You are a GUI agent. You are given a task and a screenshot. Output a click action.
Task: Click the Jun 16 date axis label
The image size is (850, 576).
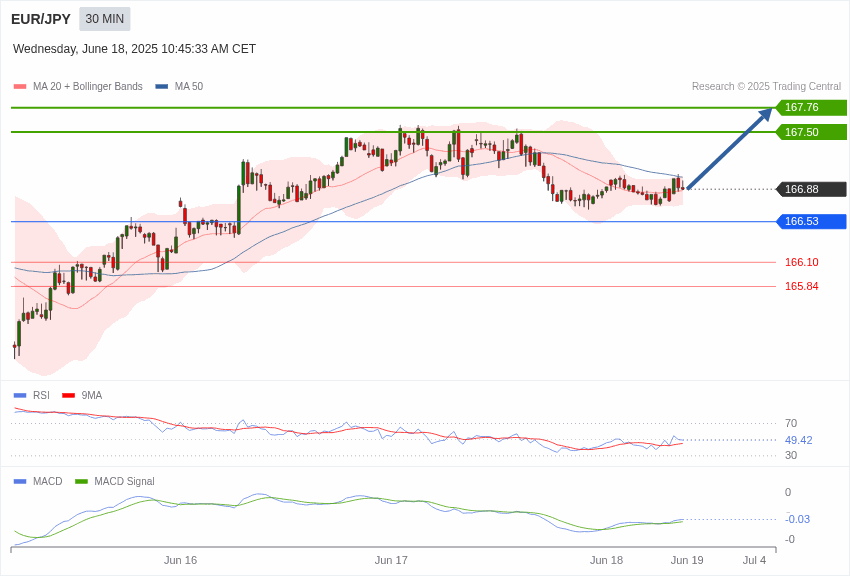181,560
